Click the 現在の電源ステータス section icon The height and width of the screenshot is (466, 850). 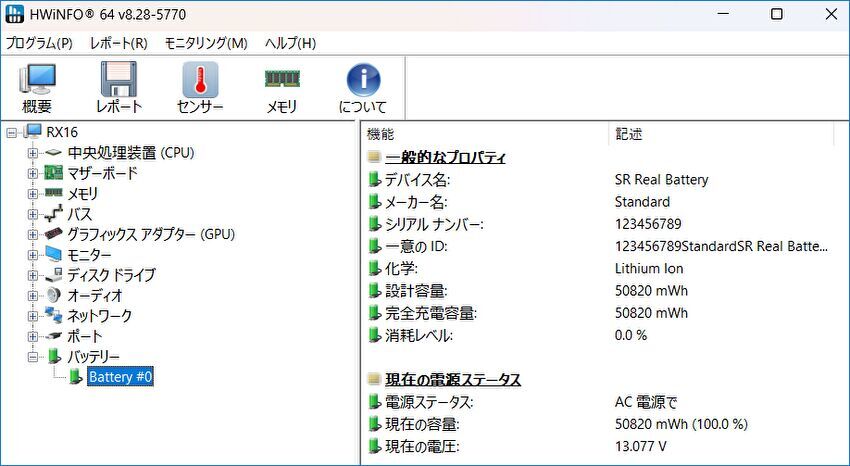[374, 379]
